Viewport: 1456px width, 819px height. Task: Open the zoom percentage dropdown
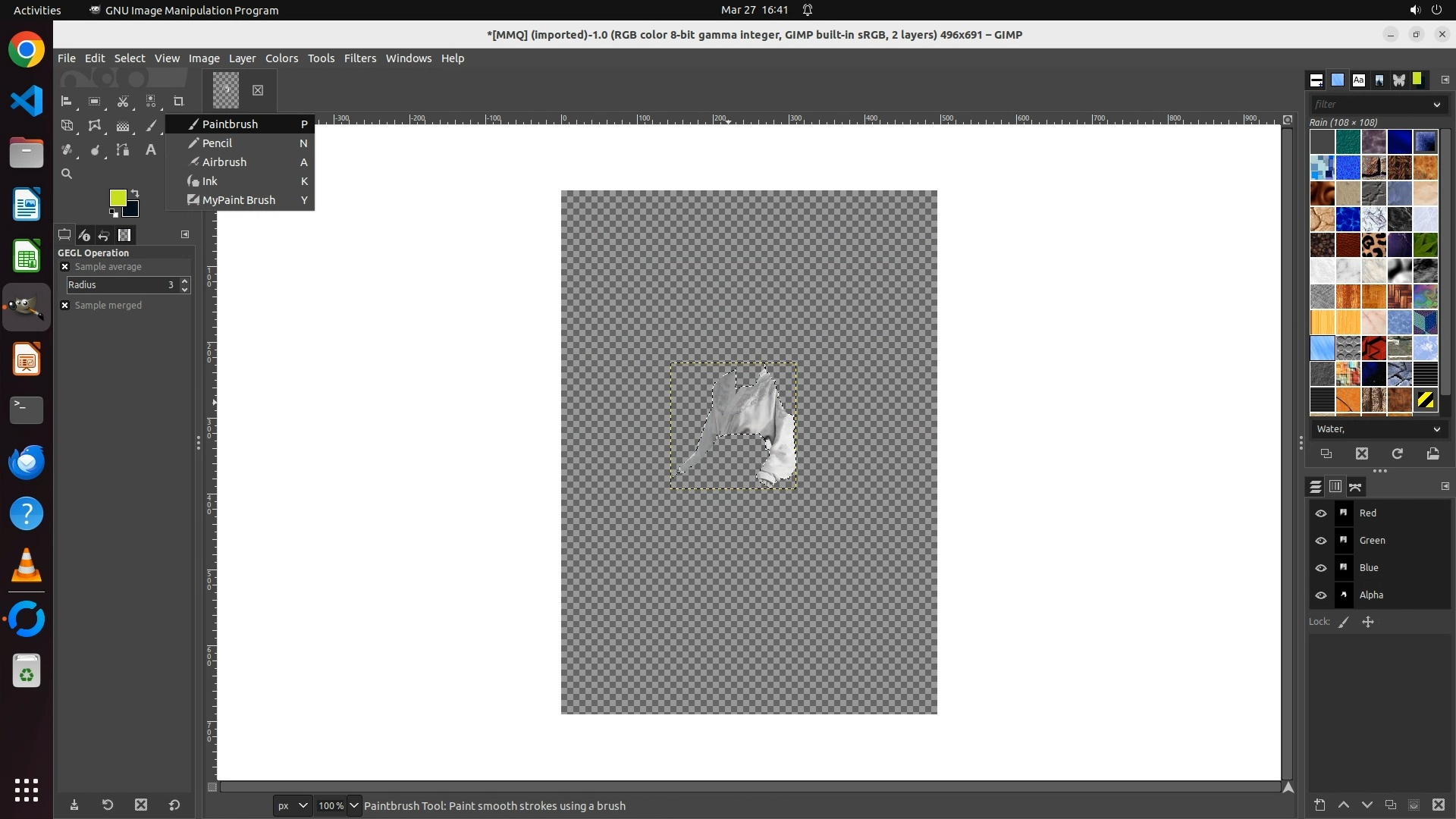pyautogui.click(x=353, y=805)
